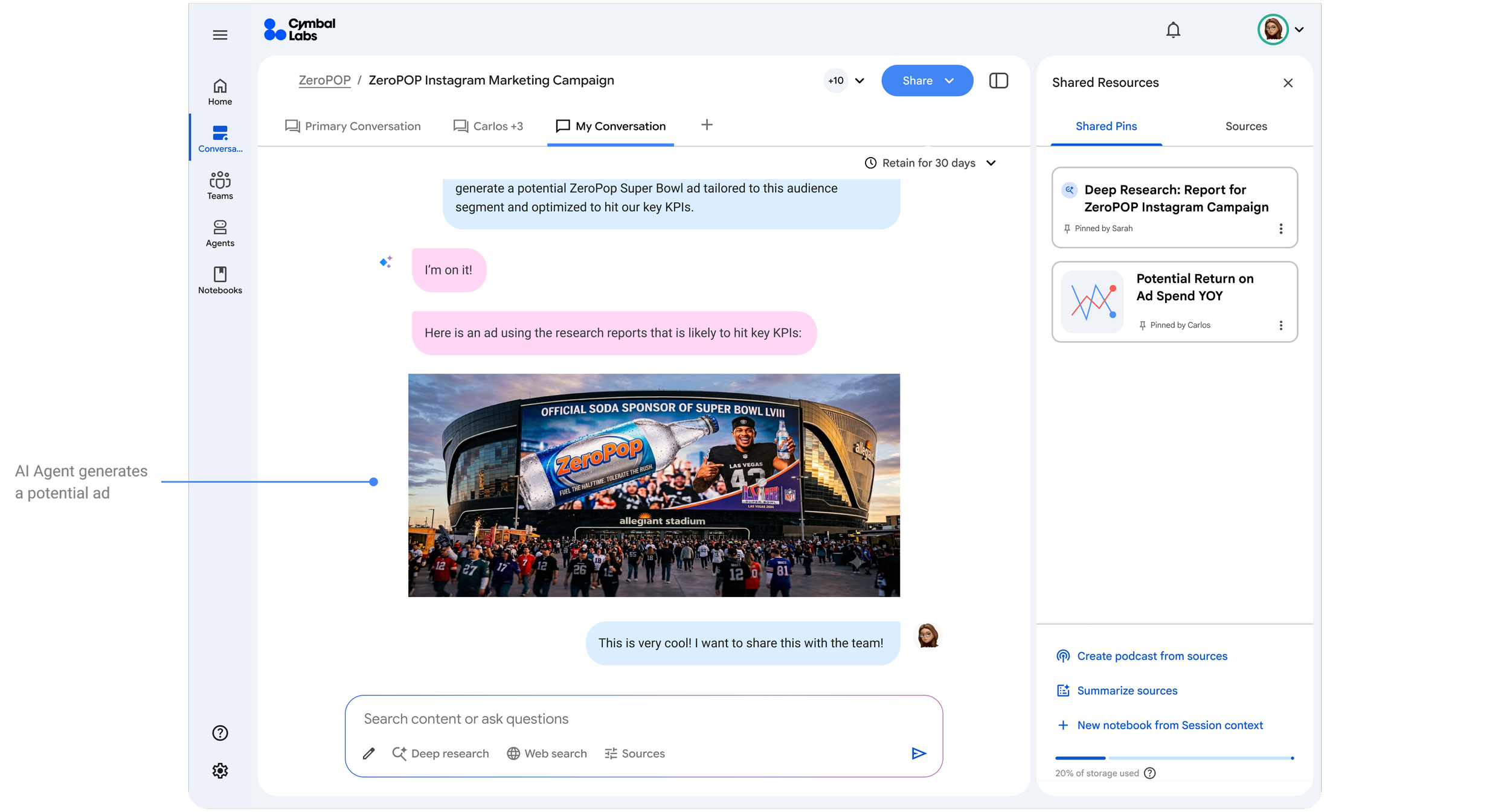The height and width of the screenshot is (812, 1510).
Task: Switch to Primary Conversation tab
Action: tap(353, 126)
